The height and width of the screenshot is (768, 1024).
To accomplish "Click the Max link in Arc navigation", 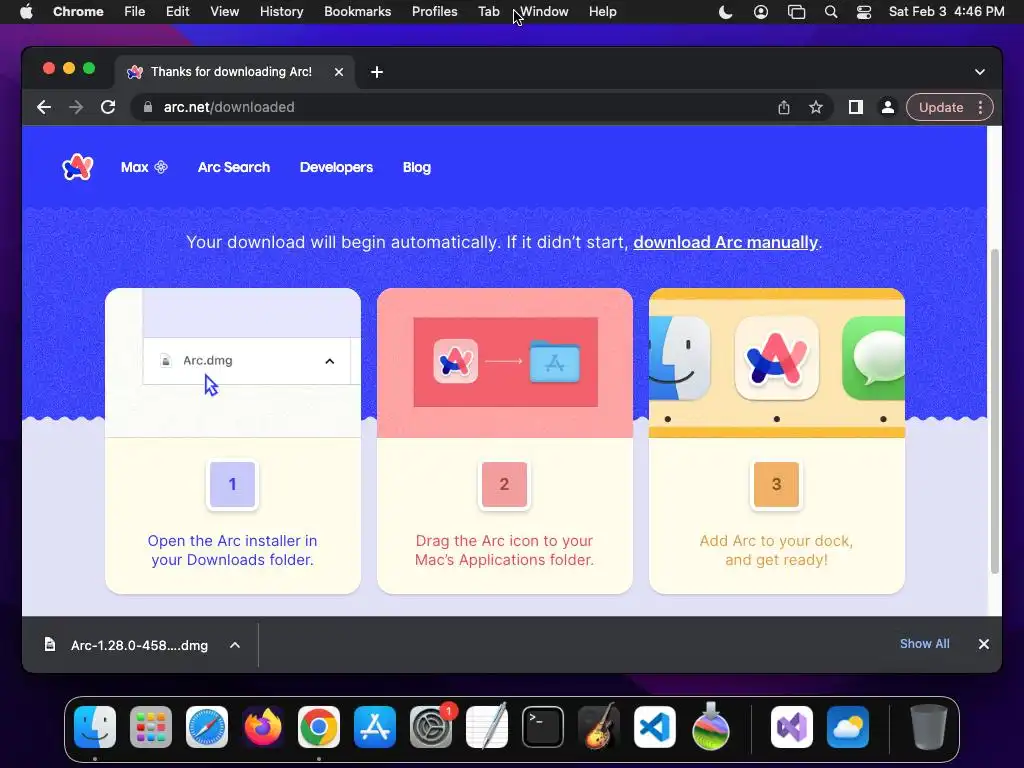I will coord(144,167).
